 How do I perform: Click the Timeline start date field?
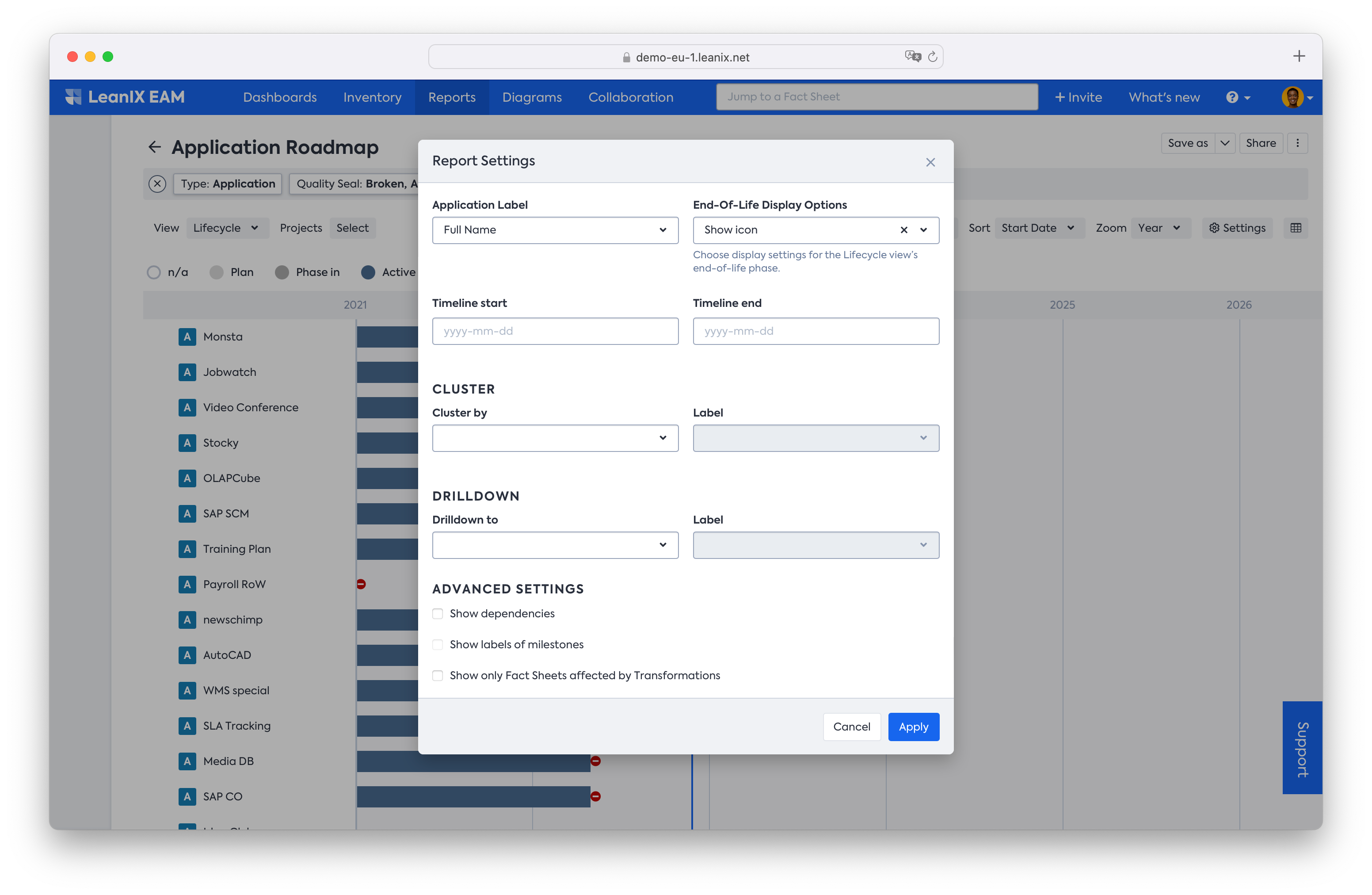point(555,331)
